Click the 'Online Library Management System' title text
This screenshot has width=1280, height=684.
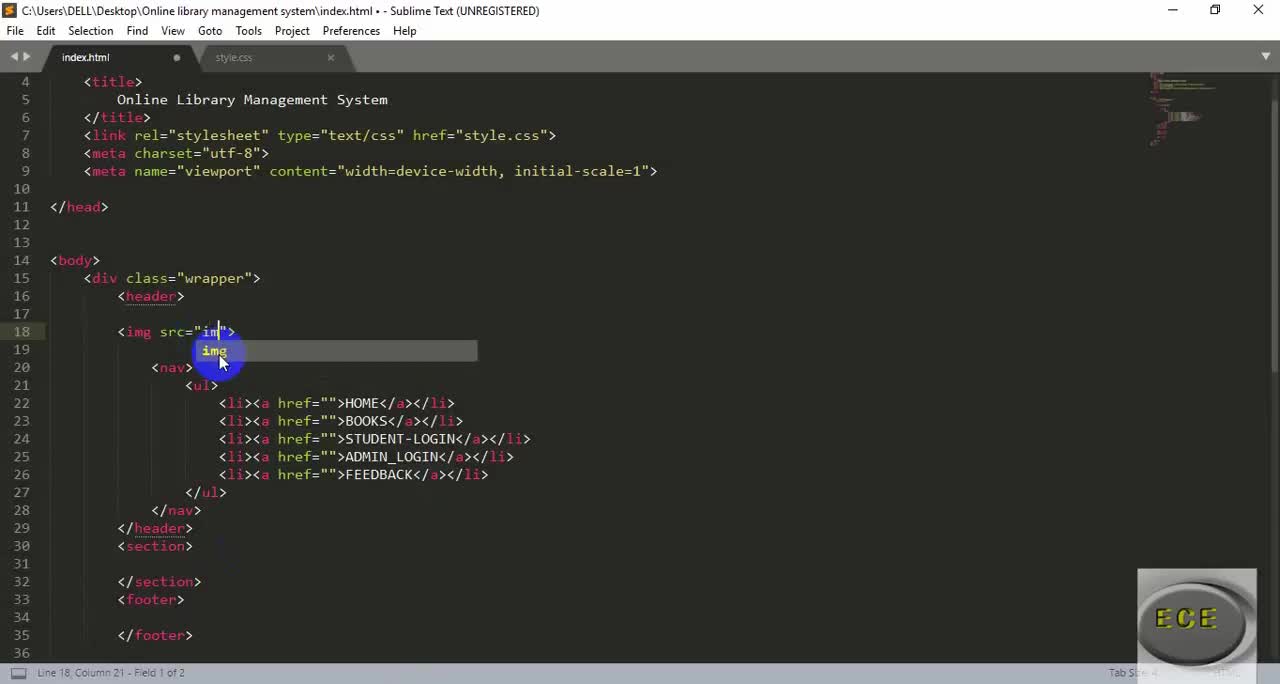coord(252,100)
